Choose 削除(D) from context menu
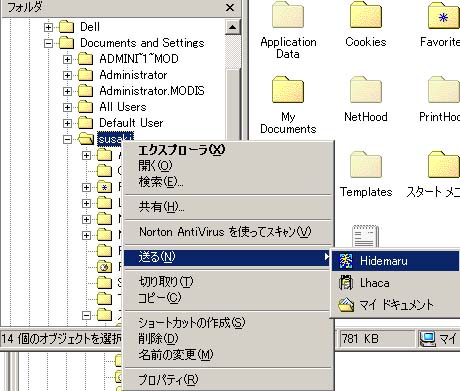 coord(228,339)
